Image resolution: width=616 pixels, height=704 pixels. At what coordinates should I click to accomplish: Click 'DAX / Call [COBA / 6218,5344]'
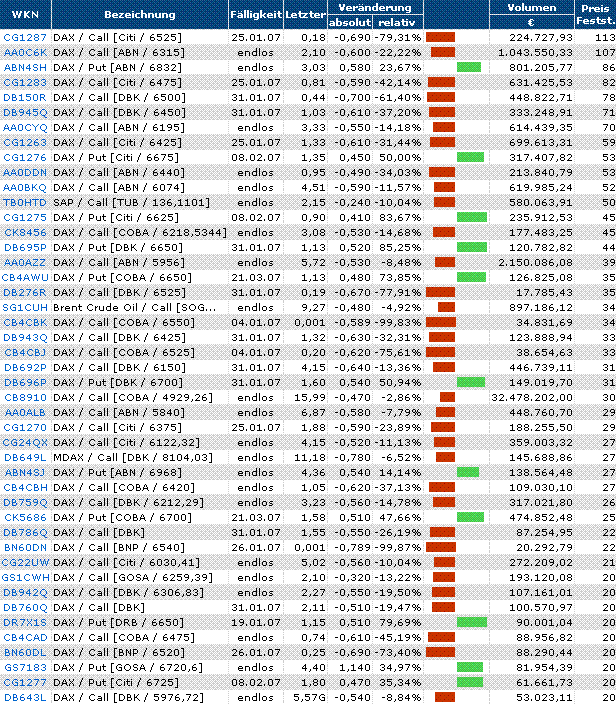(x=140, y=233)
